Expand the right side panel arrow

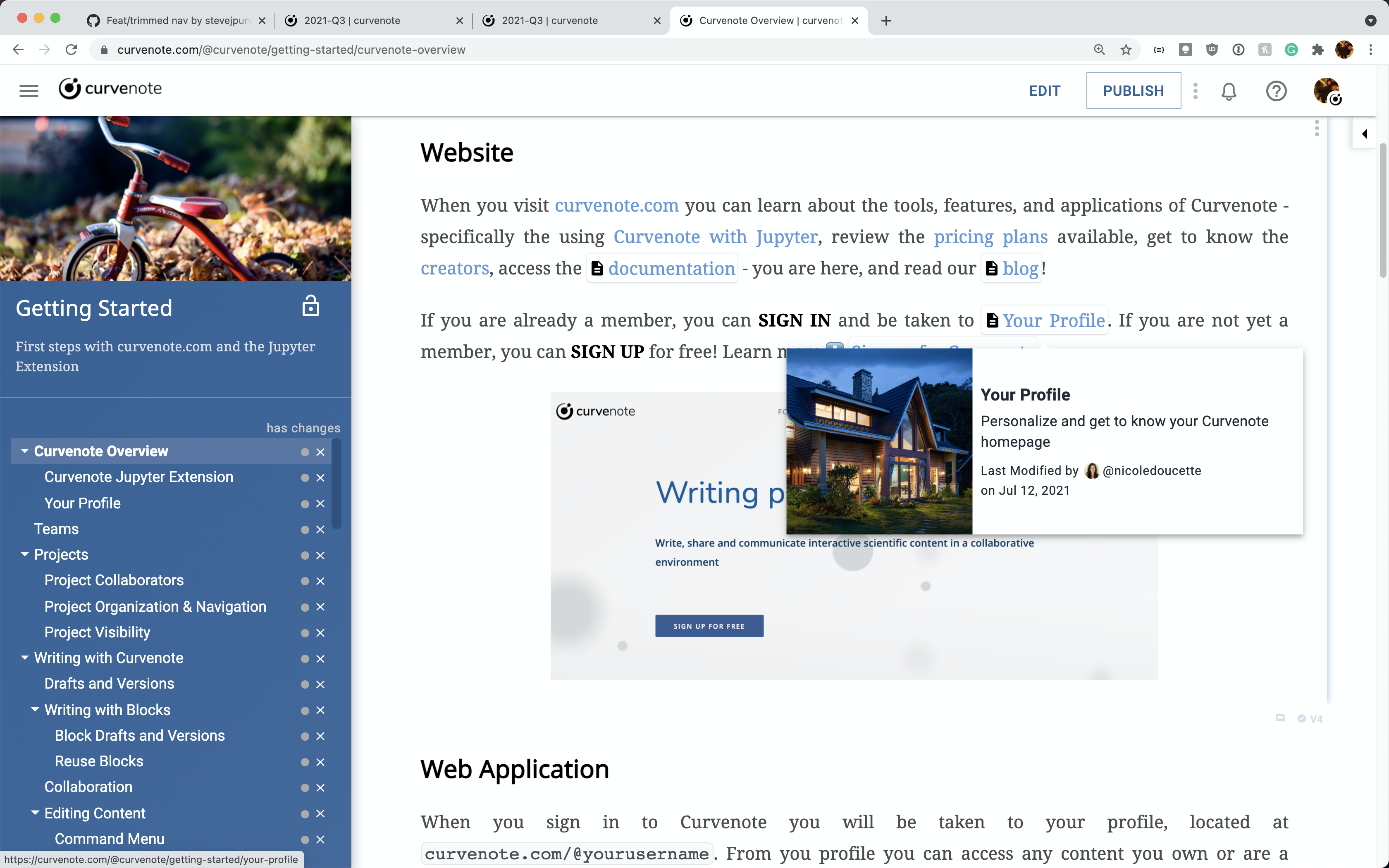1364,134
